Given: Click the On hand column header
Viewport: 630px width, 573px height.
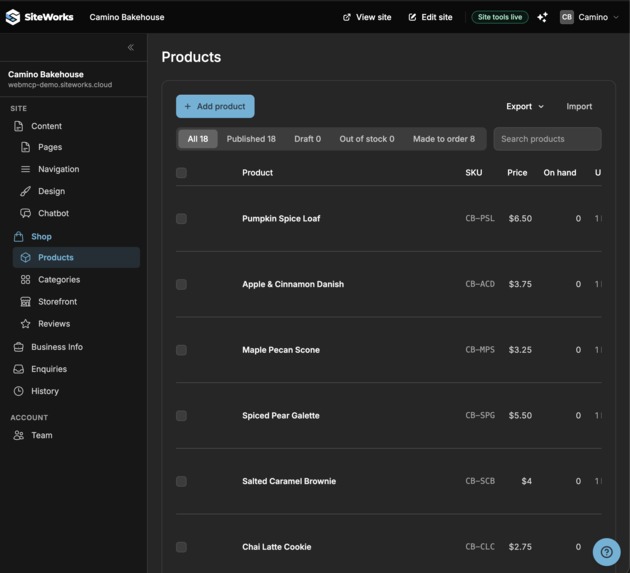Looking at the screenshot, I should (x=559, y=173).
